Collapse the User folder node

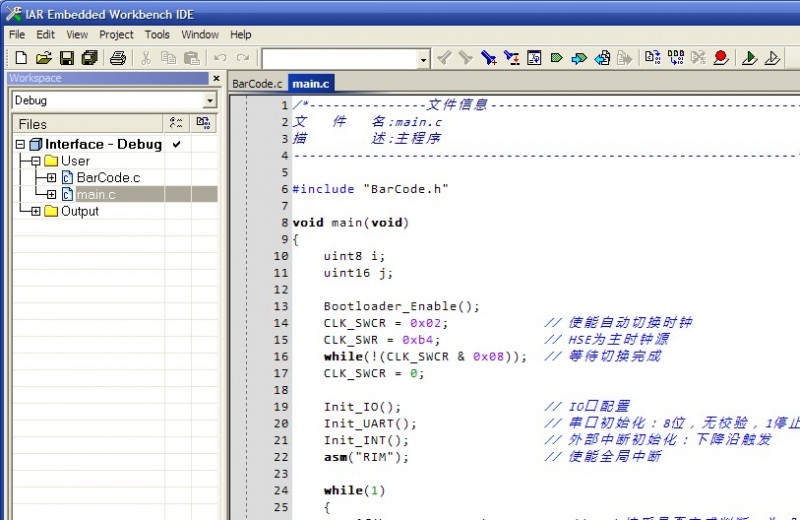(x=35, y=161)
